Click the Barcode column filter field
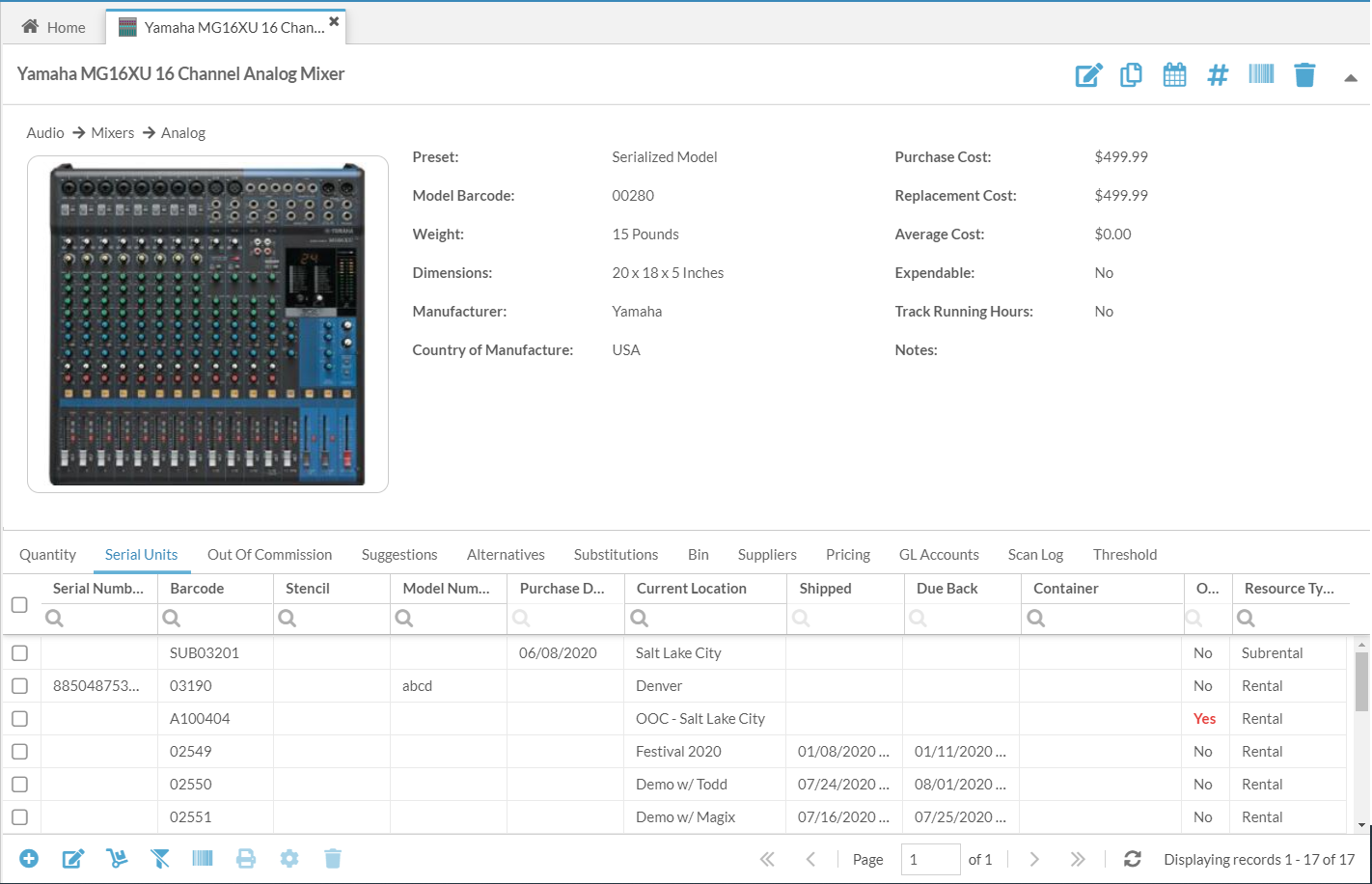Image resolution: width=1372 pixels, height=884 pixels. point(216,619)
